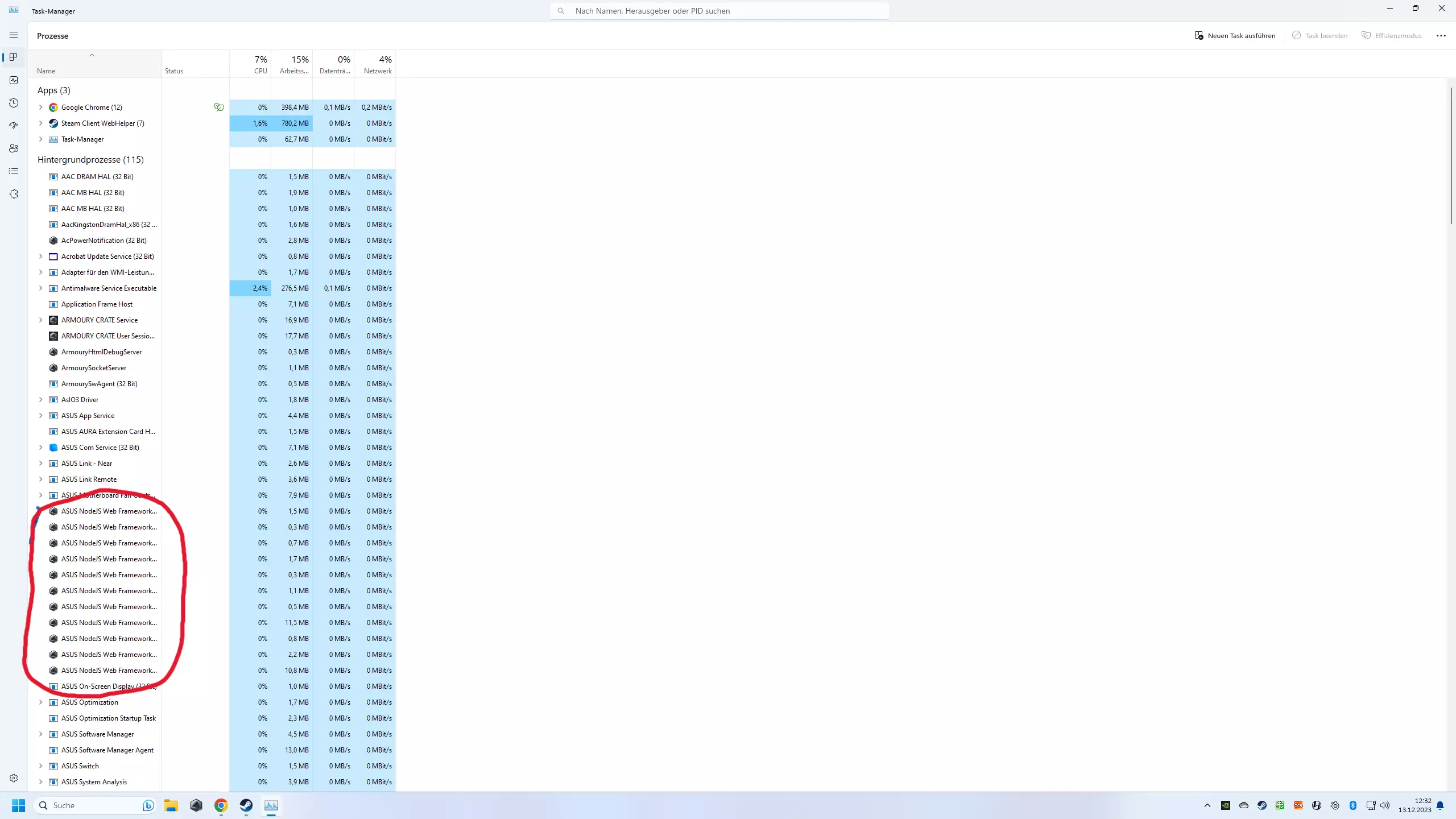Select the ASUS System Analysis row

pyautogui.click(x=212, y=782)
